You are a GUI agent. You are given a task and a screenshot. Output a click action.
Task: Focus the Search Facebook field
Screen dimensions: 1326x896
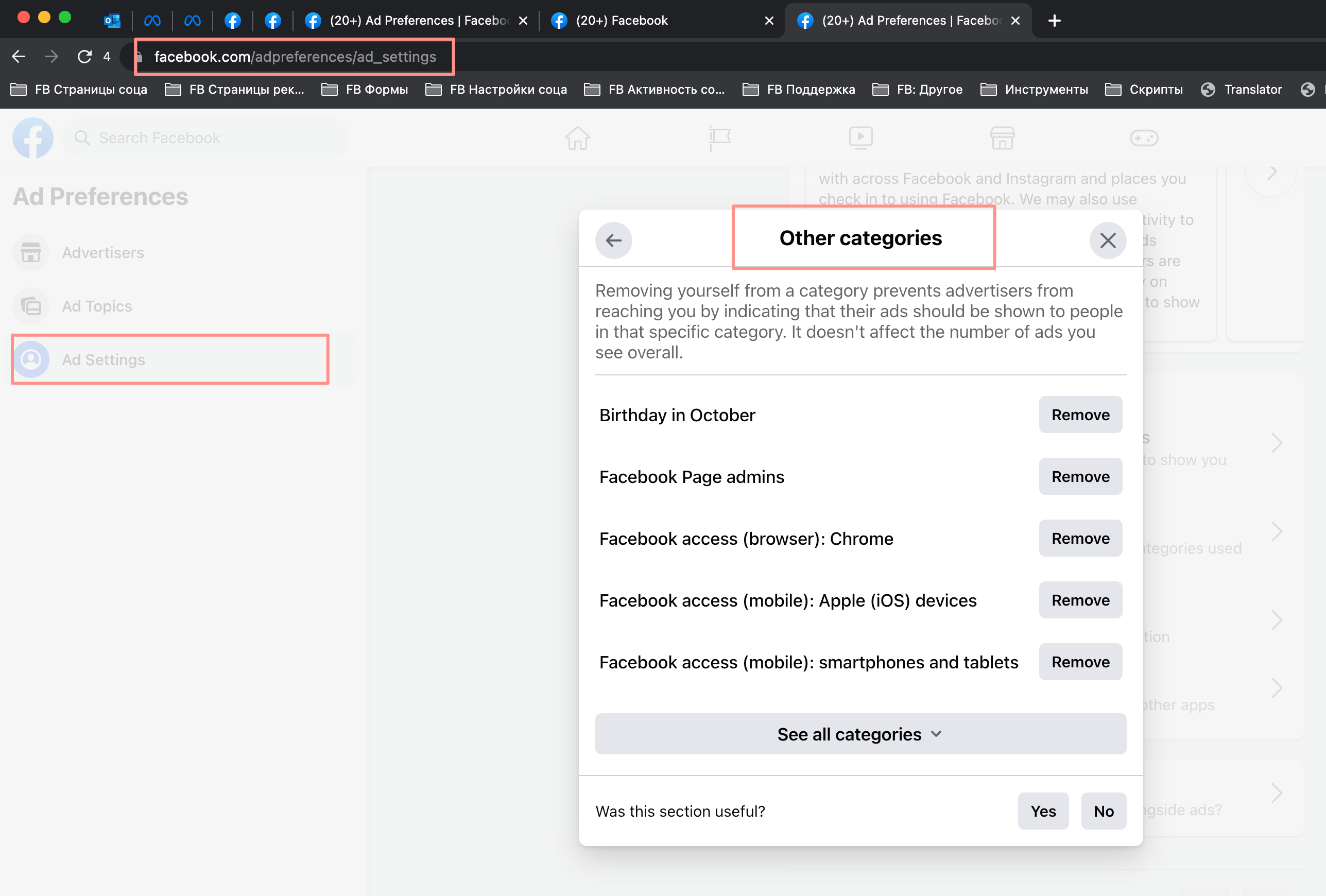pyautogui.click(x=206, y=137)
